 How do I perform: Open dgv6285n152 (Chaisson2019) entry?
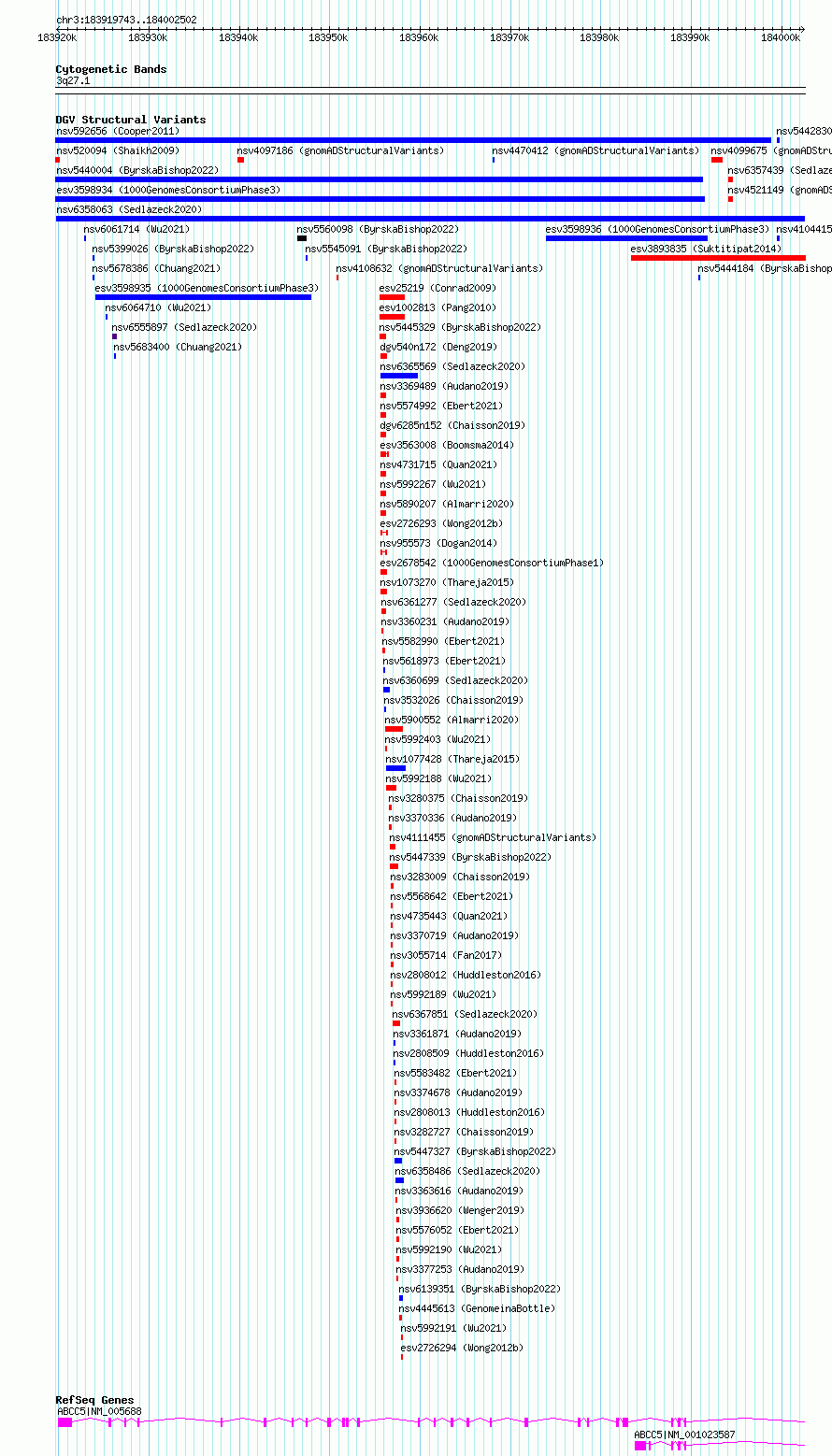click(452, 425)
